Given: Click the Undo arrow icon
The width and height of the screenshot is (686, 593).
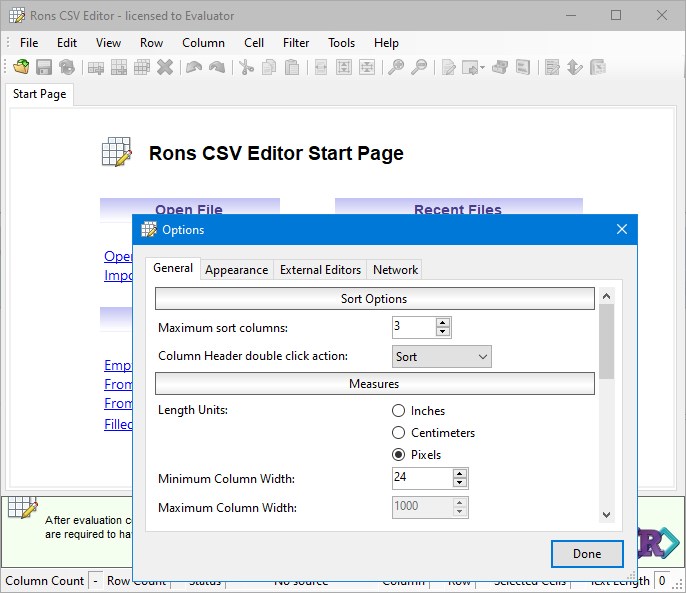Looking at the screenshot, I should point(193,67).
